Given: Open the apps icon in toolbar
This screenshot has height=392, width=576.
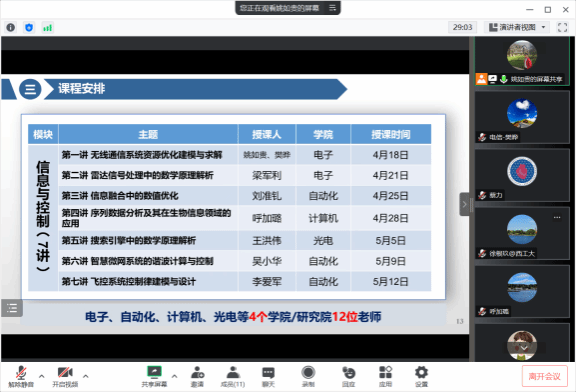Looking at the screenshot, I should [385, 376].
